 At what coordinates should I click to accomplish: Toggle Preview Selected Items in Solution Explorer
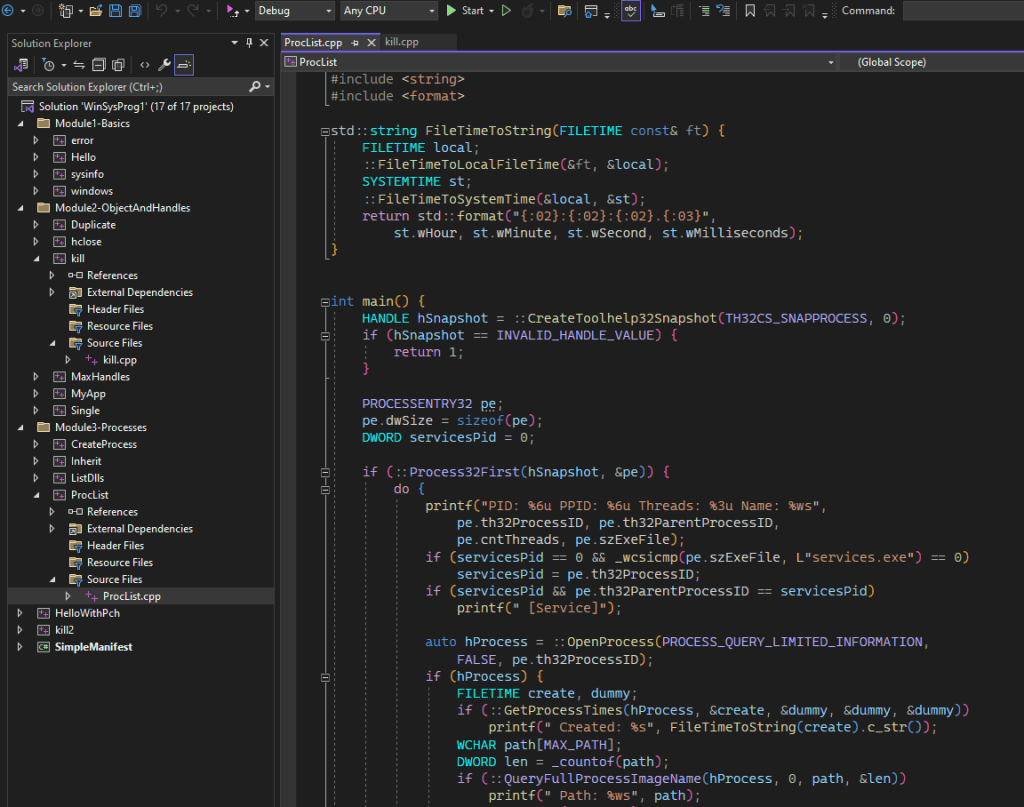click(x=184, y=65)
